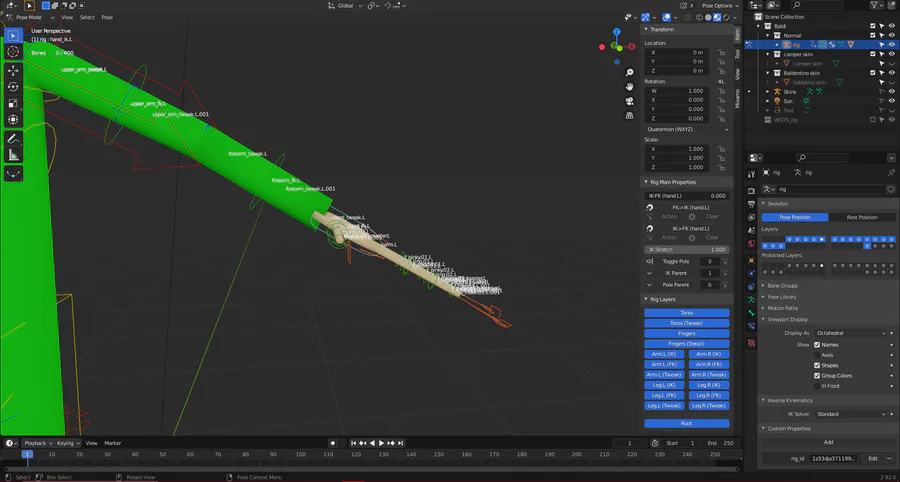The height and width of the screenshot is (482, 900).
Task: Click the outliner filter funnel icon
Action: tap(874, 5)
